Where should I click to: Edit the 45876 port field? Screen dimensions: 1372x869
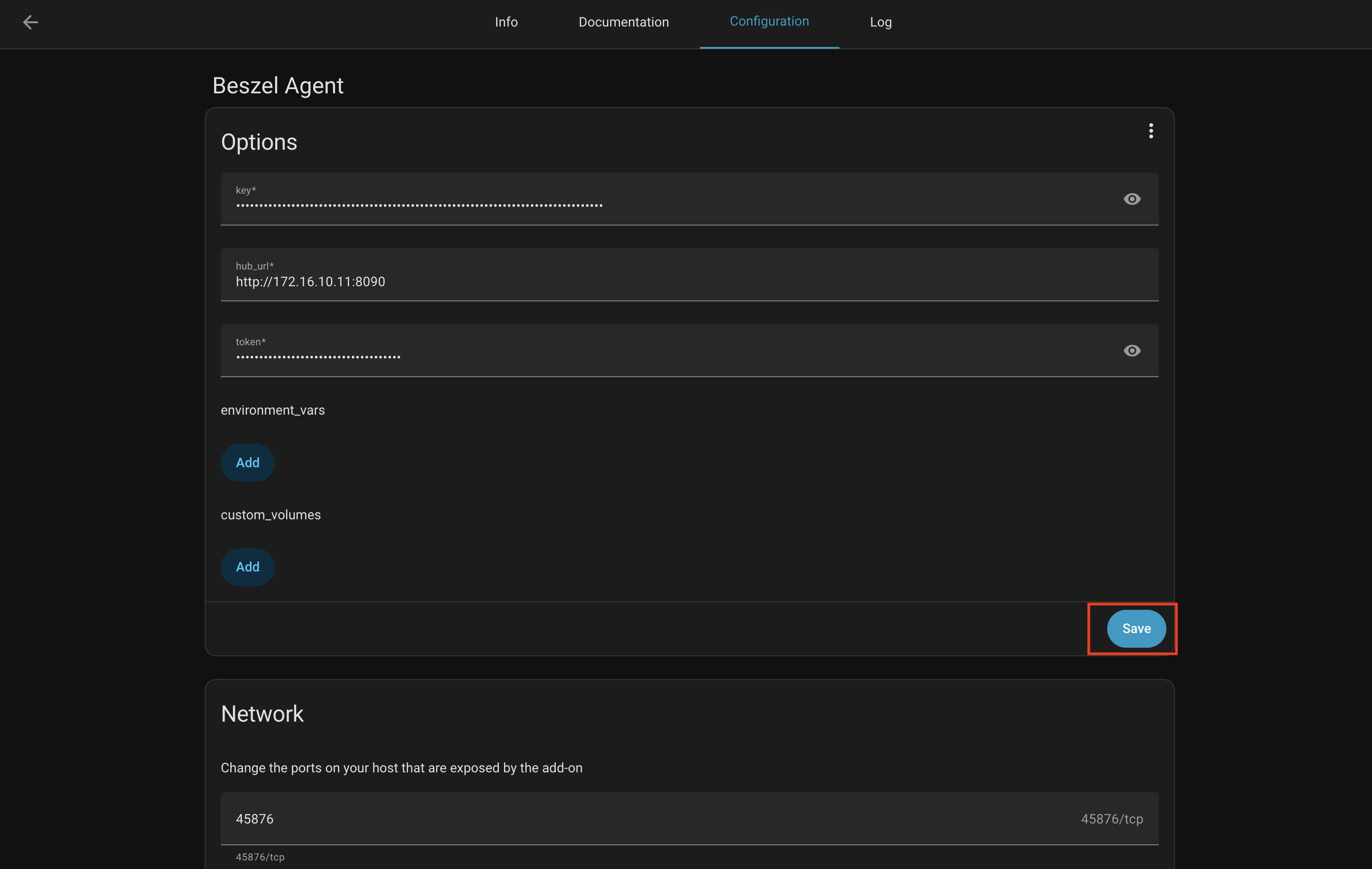[x=689, y=819]
